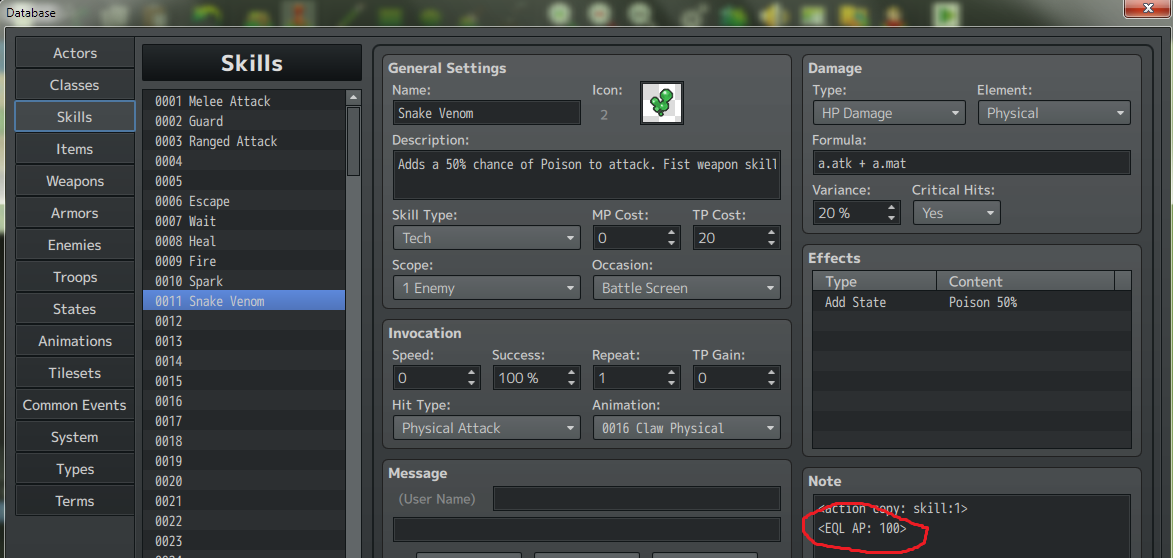Open the Enemies tab
Screen dimensions: 1173x558
click(75, 245)
